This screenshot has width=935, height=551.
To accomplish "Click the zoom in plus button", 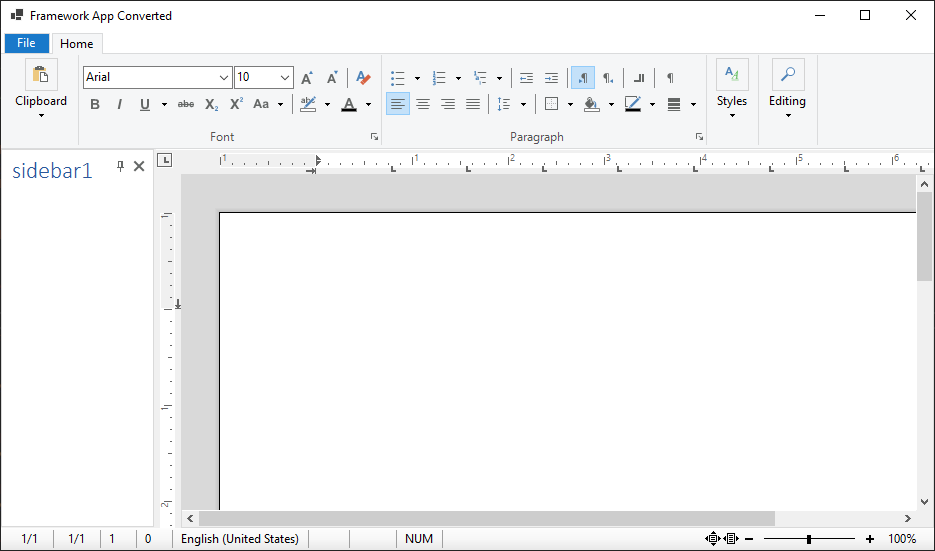I will pos(870,539).
